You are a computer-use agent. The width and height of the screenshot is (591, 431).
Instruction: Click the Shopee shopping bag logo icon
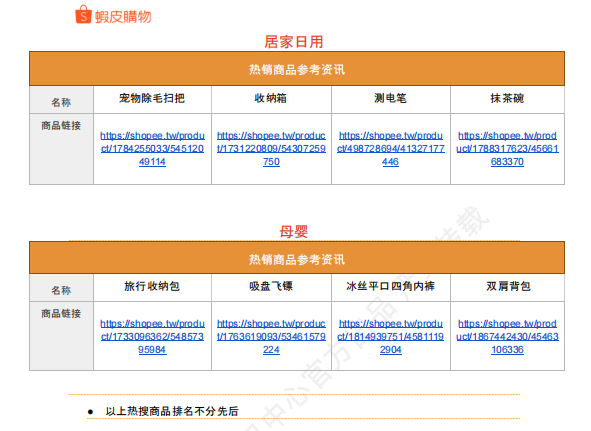click(83, 15)
